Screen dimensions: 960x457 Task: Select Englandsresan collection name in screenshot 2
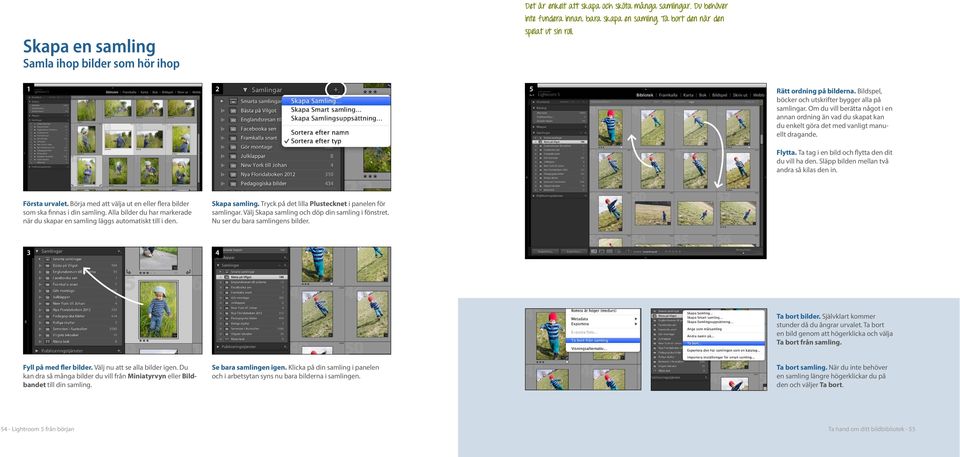261,119
